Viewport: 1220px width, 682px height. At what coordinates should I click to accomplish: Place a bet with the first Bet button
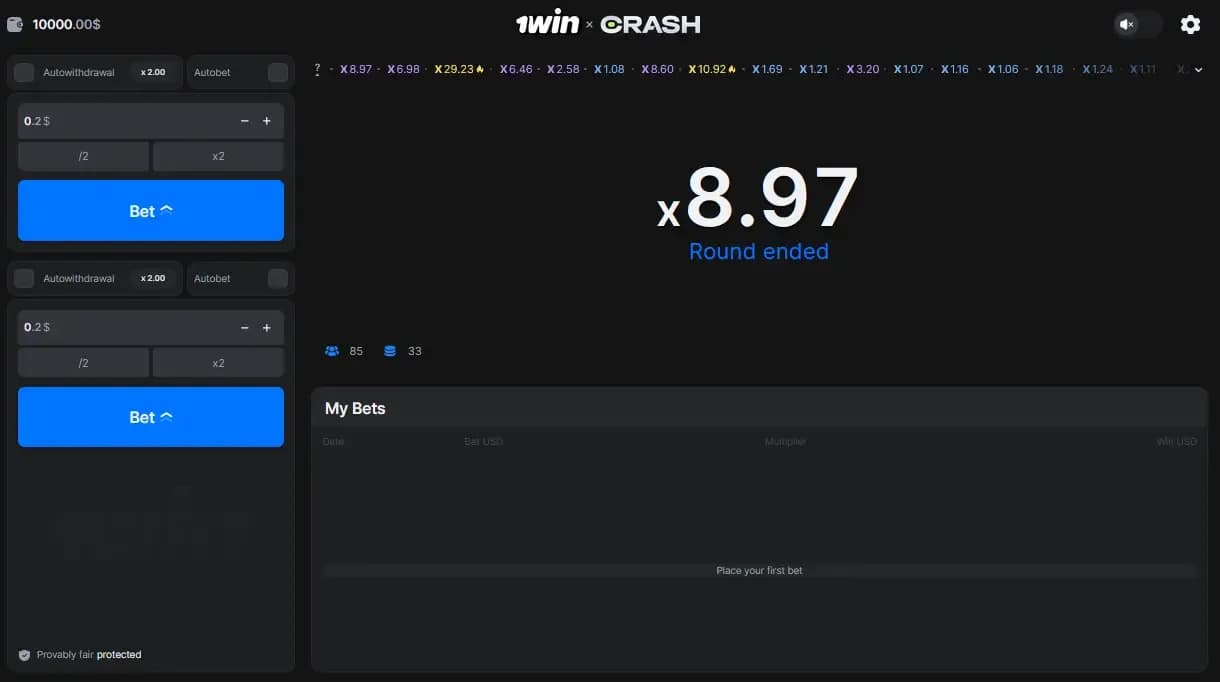pyautogui.click(x=150, y=210)
